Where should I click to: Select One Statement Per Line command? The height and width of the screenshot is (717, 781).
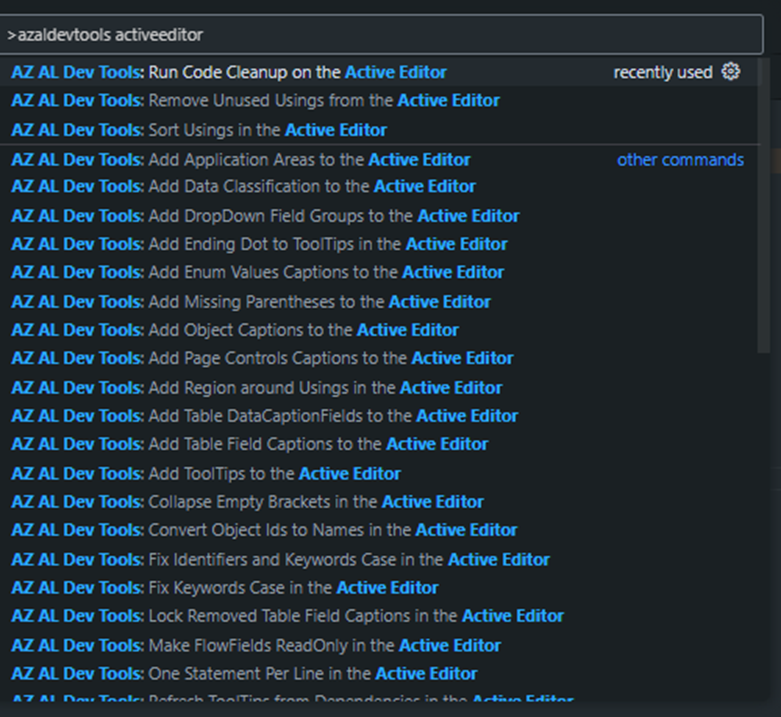tap(380, 674)
